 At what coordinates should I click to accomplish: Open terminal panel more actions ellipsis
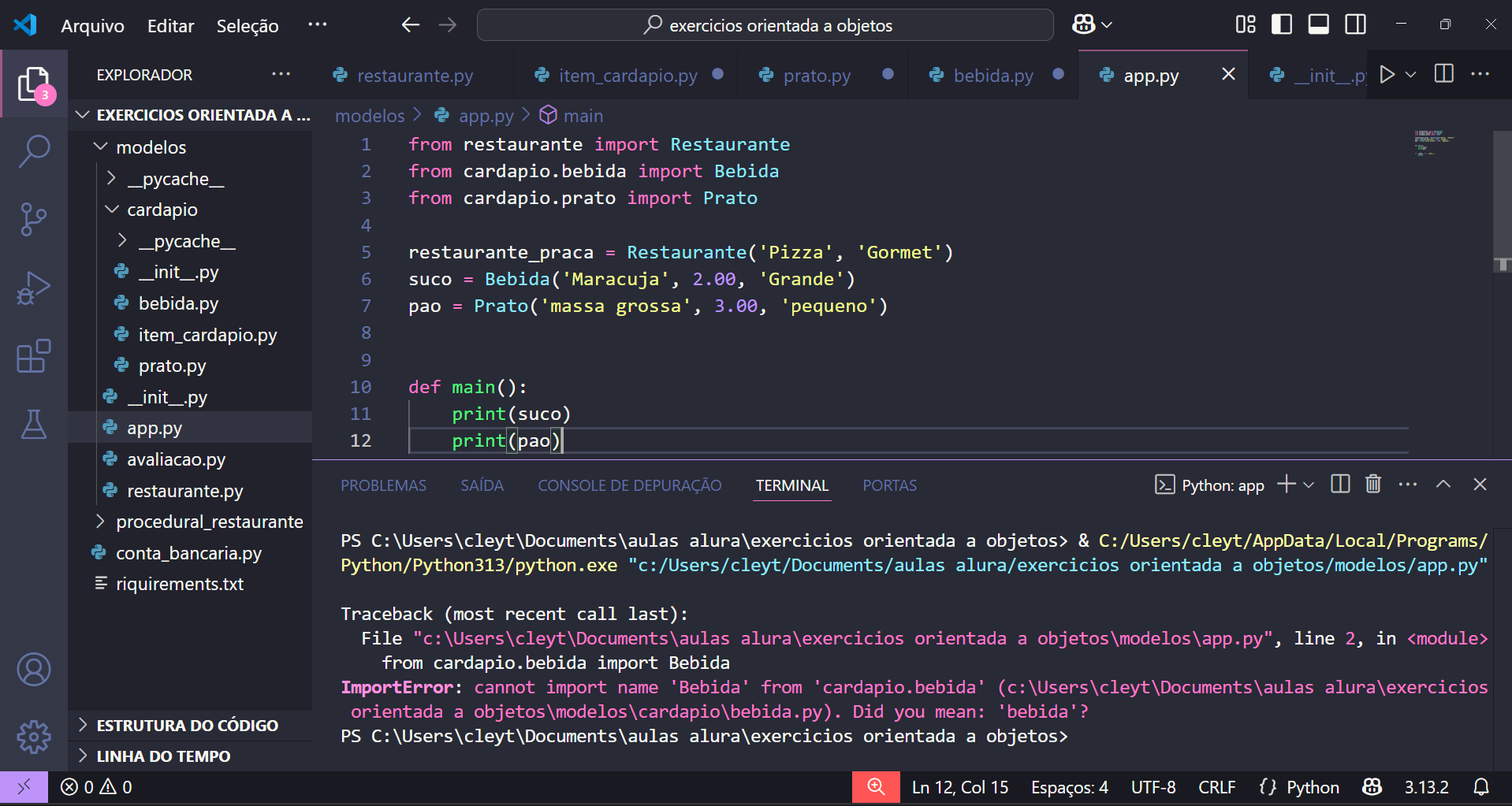(x=1408, y=484)
